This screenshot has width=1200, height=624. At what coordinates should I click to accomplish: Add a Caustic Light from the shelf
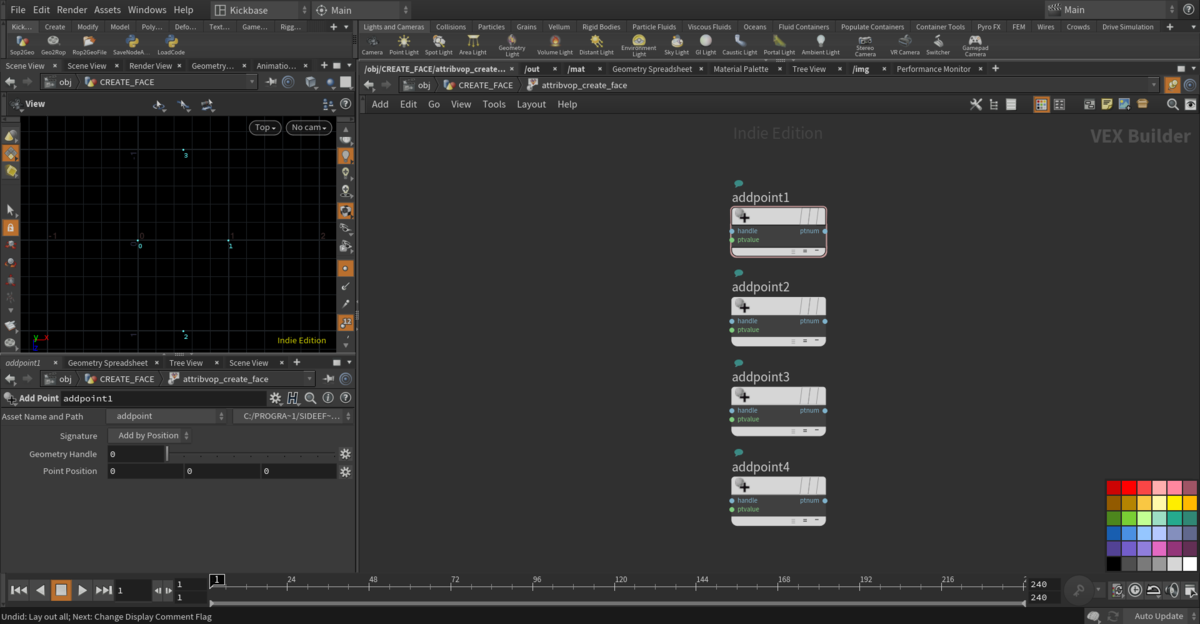(x=740, y=45)
